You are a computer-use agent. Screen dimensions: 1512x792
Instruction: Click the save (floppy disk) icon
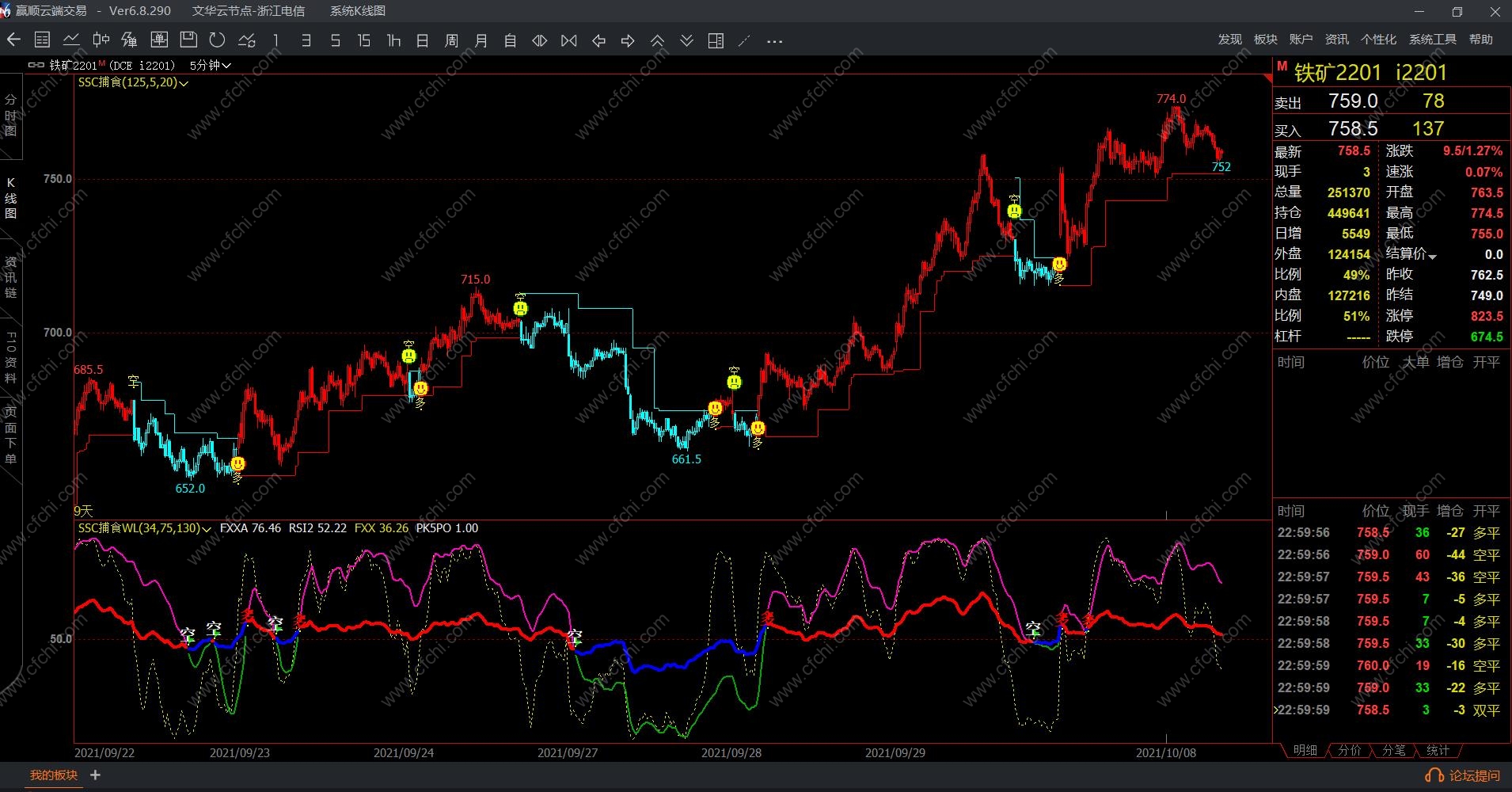(x=188, y=40)
